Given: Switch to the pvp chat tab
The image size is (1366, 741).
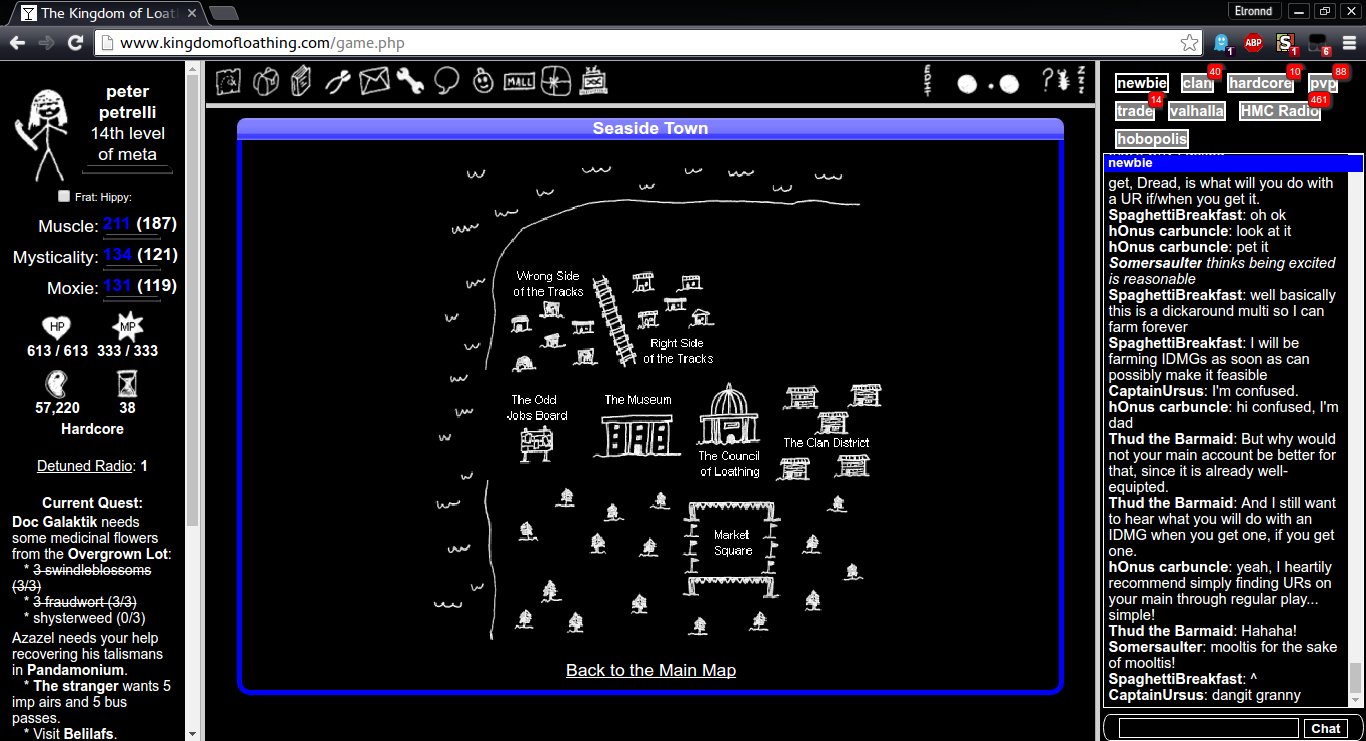Looking at the screenshot, I should (x=1322, y=83).
